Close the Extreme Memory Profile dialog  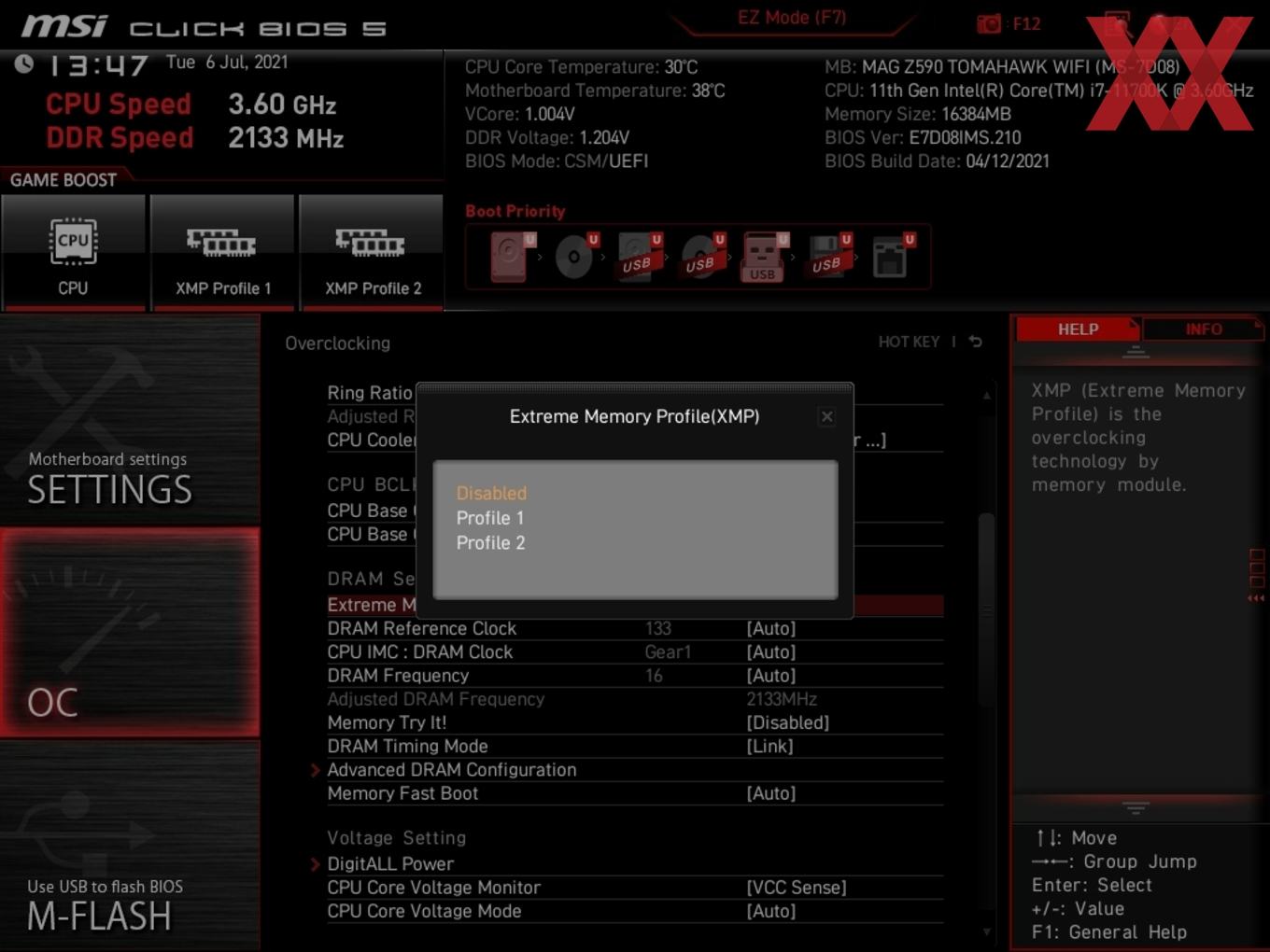[826, 417]
